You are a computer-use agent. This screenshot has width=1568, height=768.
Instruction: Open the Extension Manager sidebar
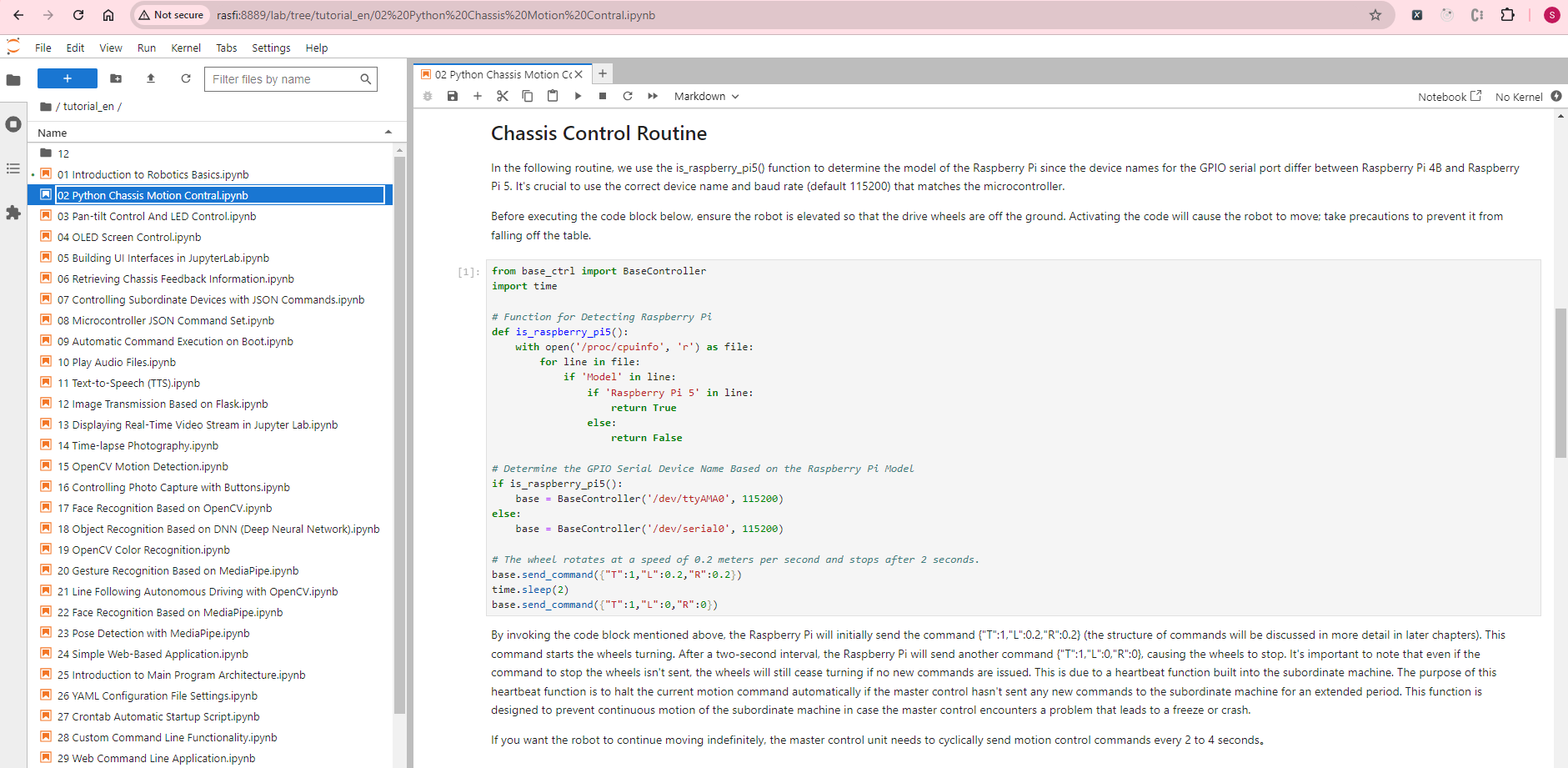point(13,213)
